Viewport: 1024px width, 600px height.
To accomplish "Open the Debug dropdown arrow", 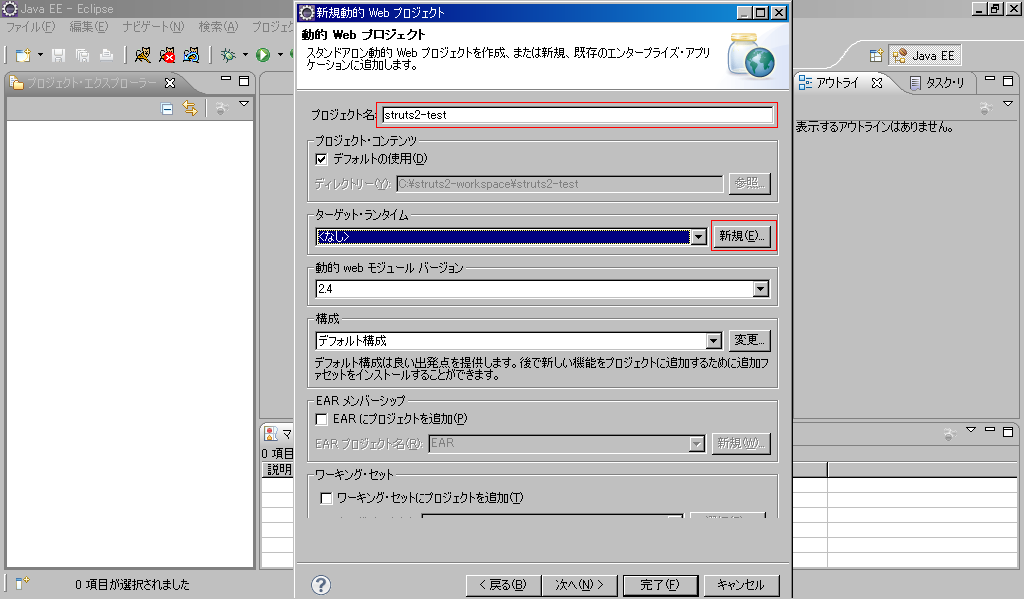I will point(246,55).
